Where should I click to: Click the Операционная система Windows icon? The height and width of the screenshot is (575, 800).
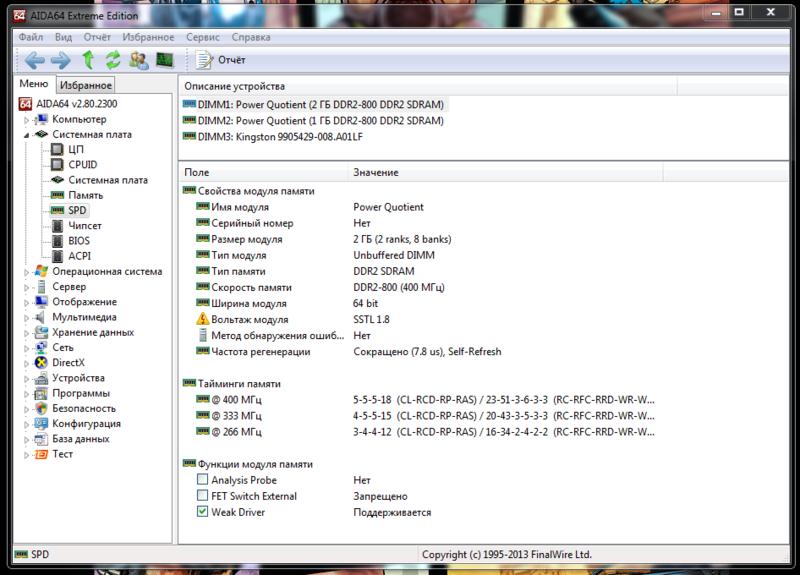pos(41,271)
